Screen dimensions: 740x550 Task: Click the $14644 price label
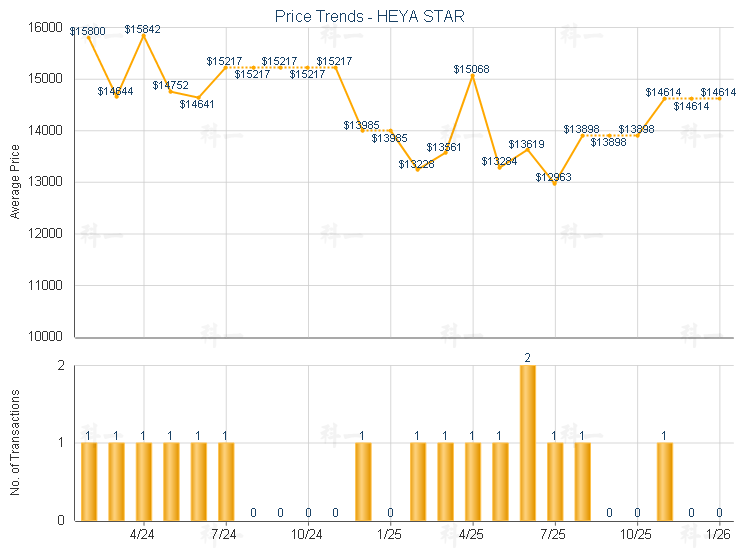click(115, 91)
